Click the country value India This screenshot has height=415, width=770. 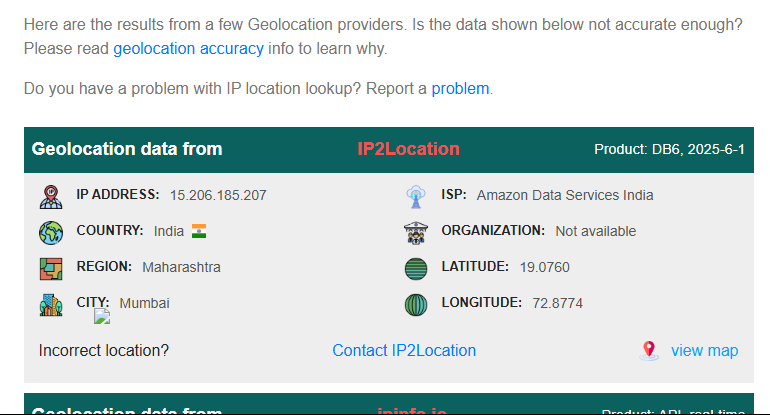point(168,231)
